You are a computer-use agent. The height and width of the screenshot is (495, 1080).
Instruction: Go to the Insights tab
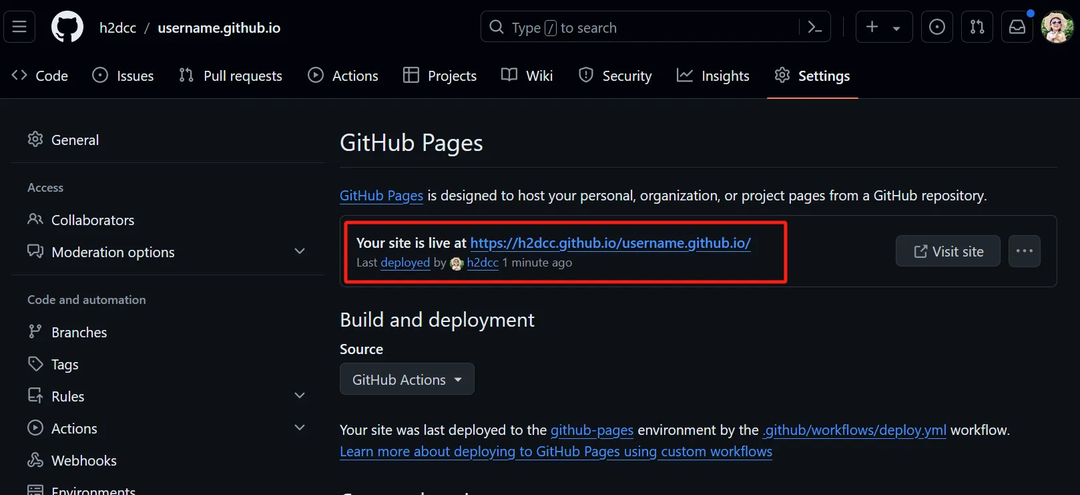click(713, 76)
